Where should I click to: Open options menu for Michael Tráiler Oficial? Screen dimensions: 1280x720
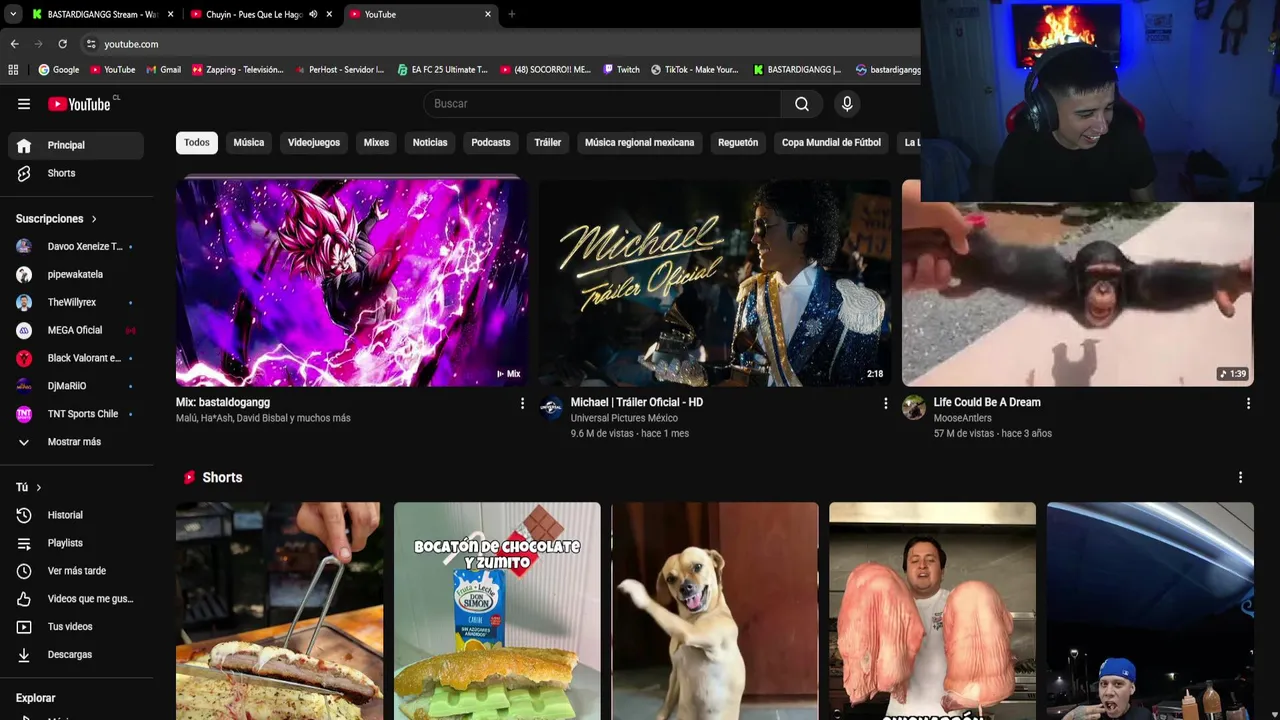click(x=885, y=403)
